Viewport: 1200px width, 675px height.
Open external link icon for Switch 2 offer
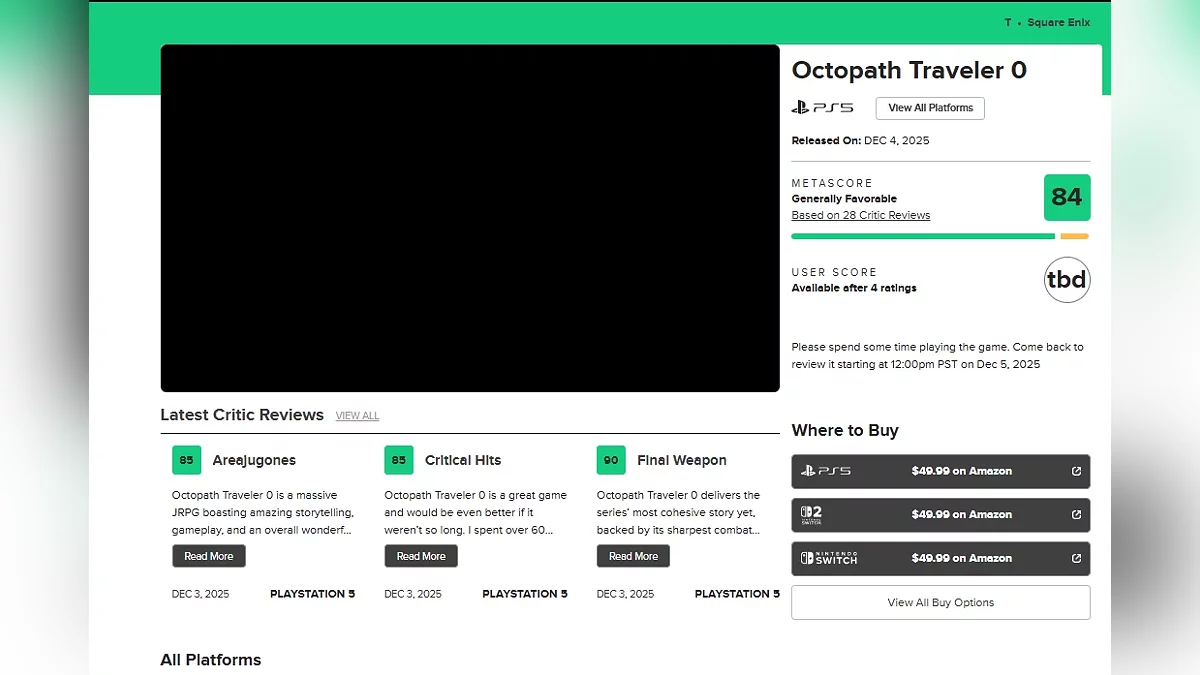[1076, 515]
